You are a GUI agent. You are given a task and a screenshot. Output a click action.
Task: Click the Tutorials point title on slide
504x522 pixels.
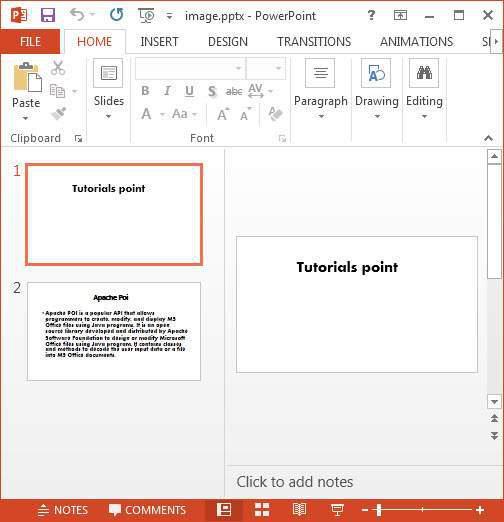tap(347, 267)
